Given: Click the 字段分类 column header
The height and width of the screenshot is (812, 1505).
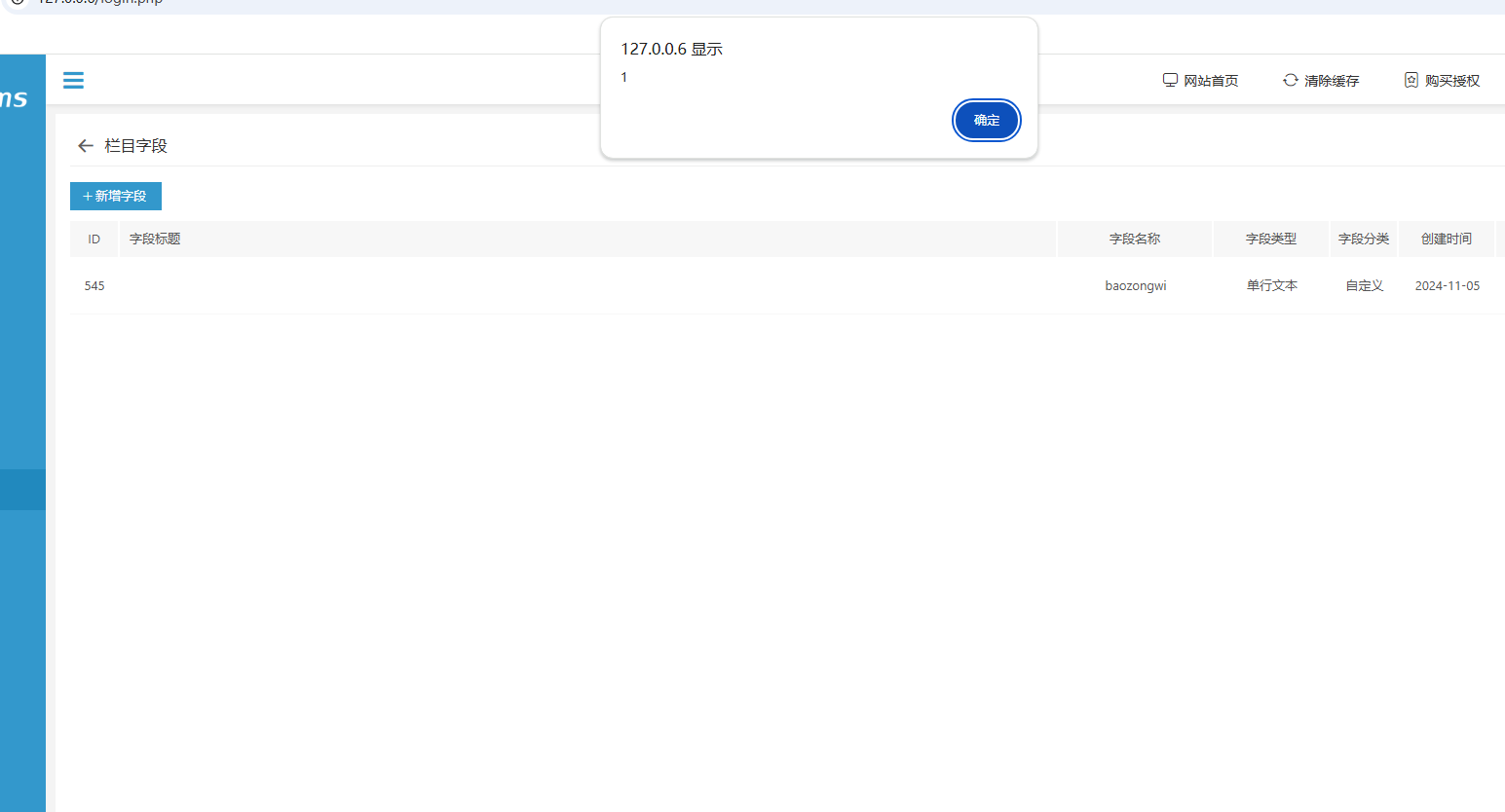Looking at the screenshot, I should 1364,240.
